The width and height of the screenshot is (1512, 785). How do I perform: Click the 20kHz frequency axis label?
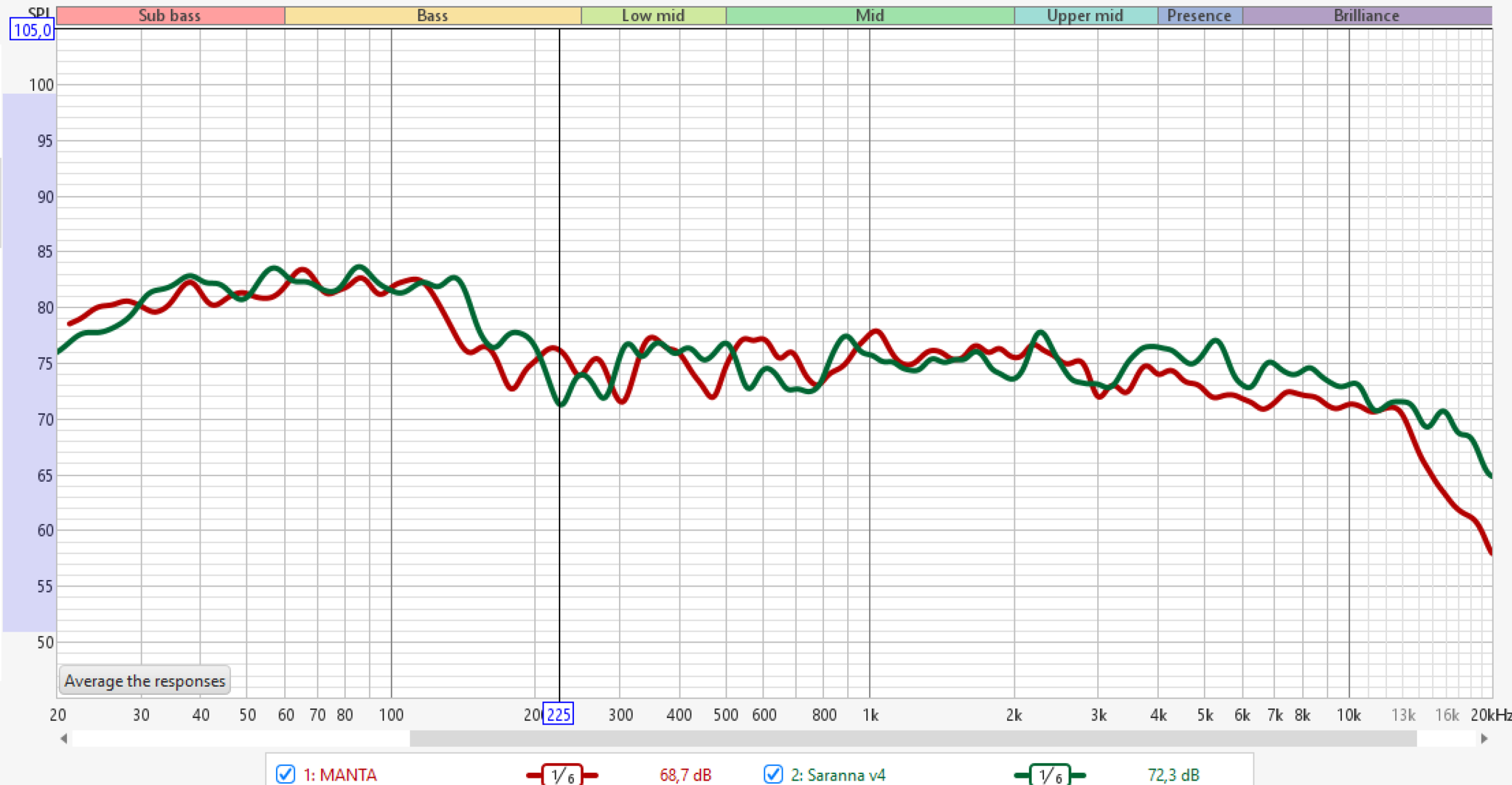click(x=1490, y=715)
